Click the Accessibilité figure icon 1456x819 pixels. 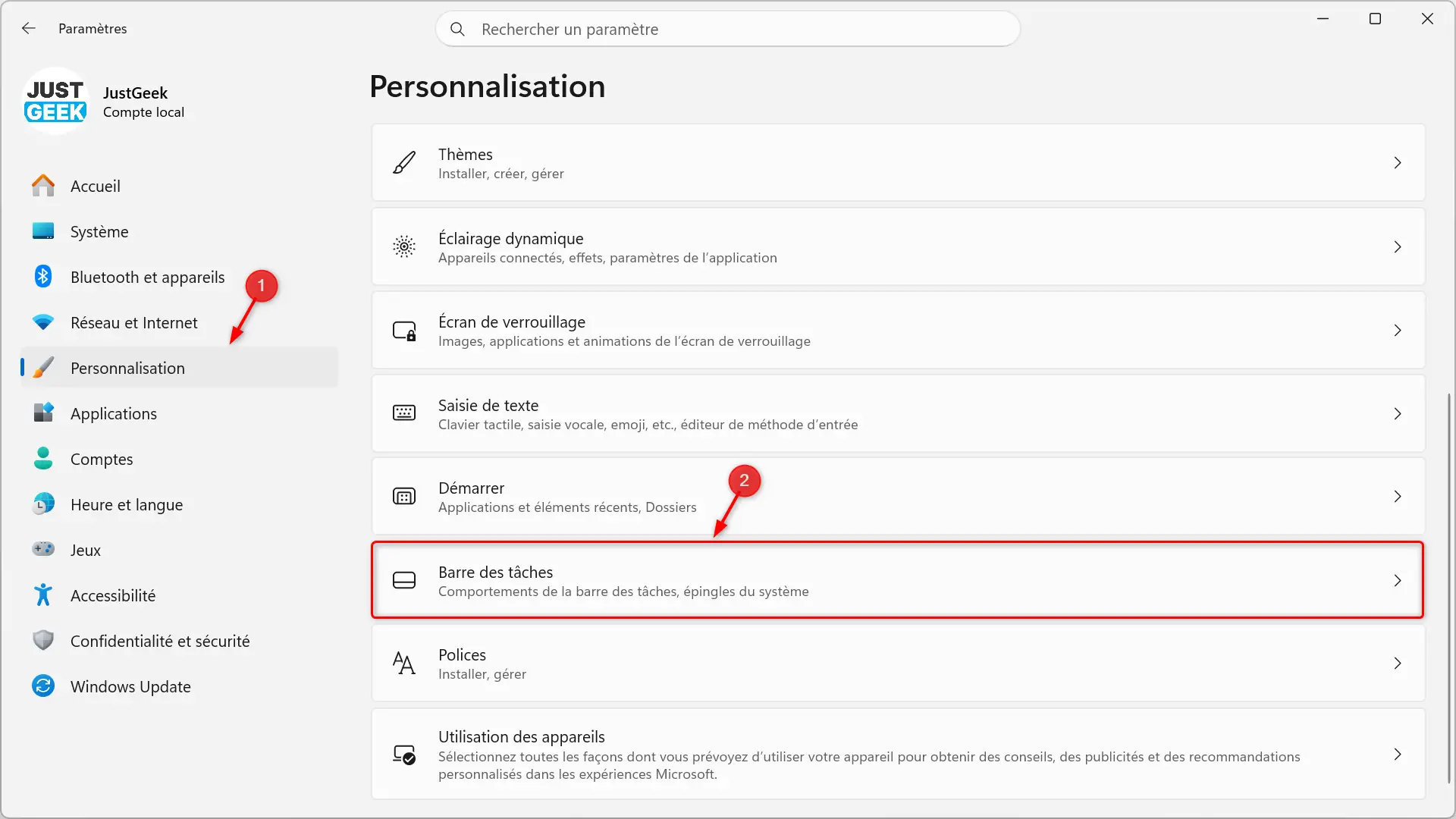43,595
